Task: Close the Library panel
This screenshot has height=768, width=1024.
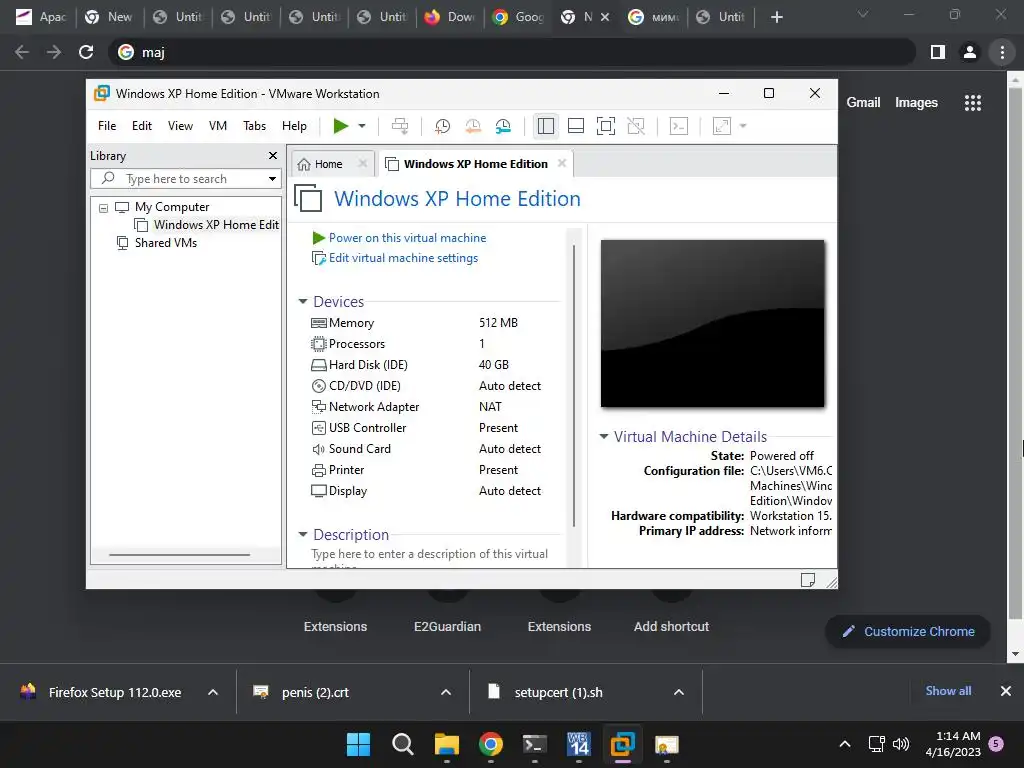Action: pos(273,155)
